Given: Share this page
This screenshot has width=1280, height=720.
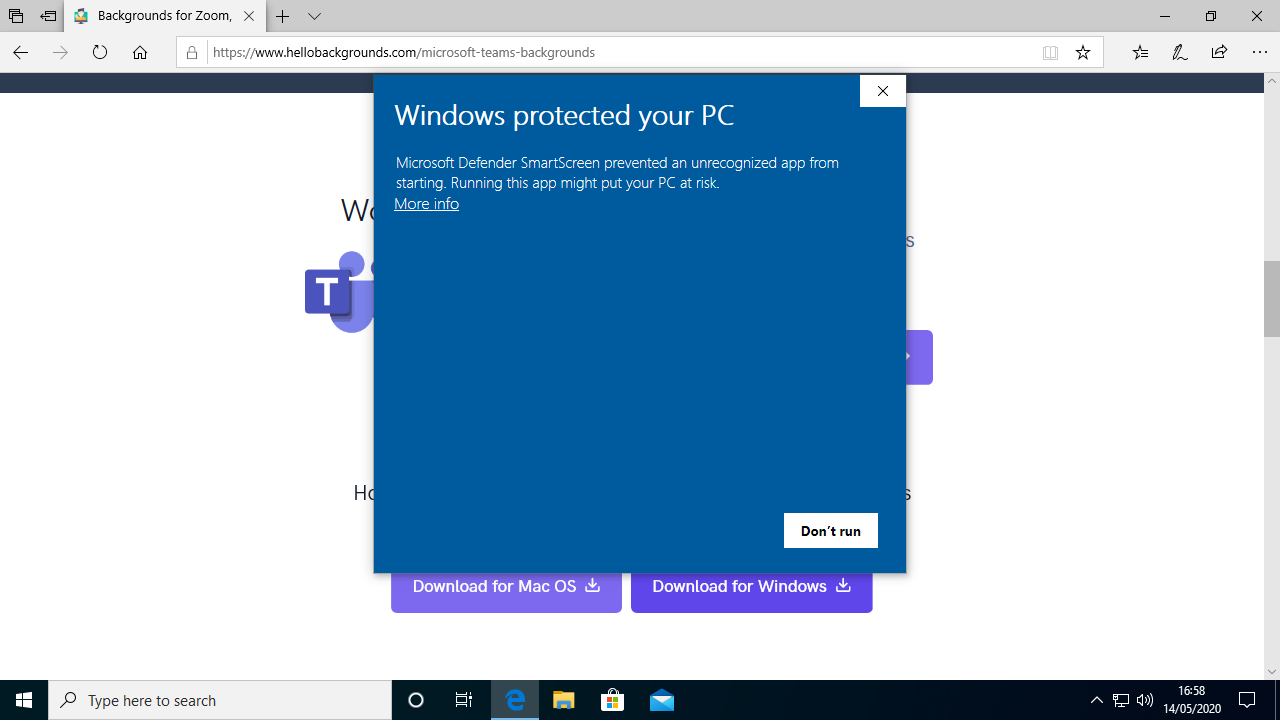Looking at the screenshot, I should click(x=1219, y=52).
